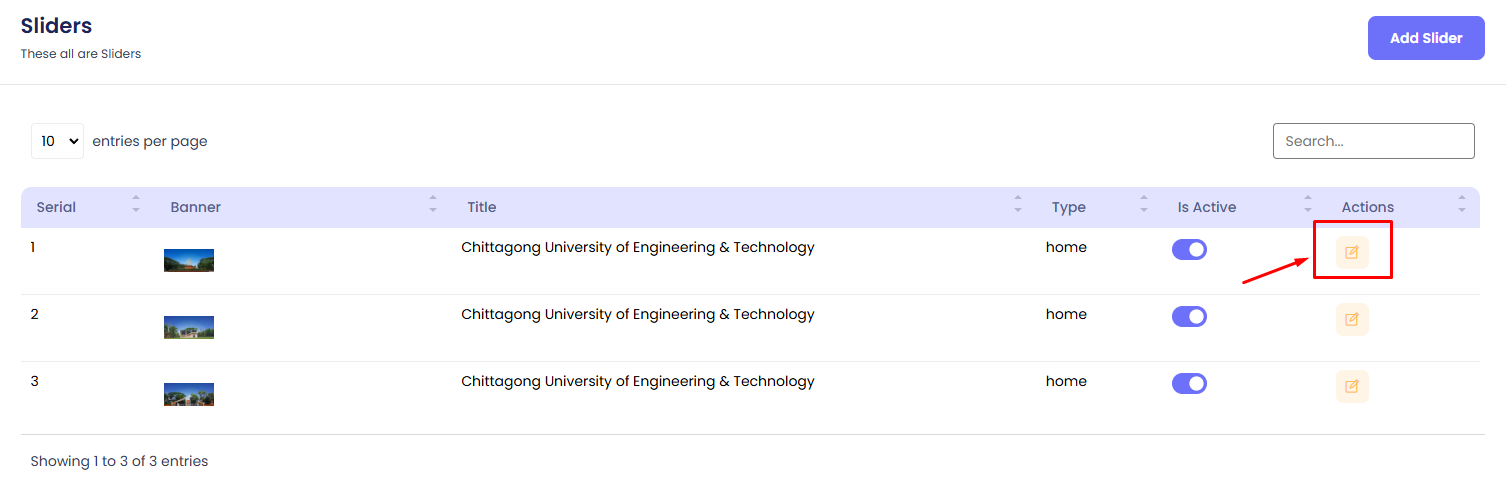Viewport: 1506px width, 480px height.
Task: Click the Type column header label
Action: click(1068, 207)
